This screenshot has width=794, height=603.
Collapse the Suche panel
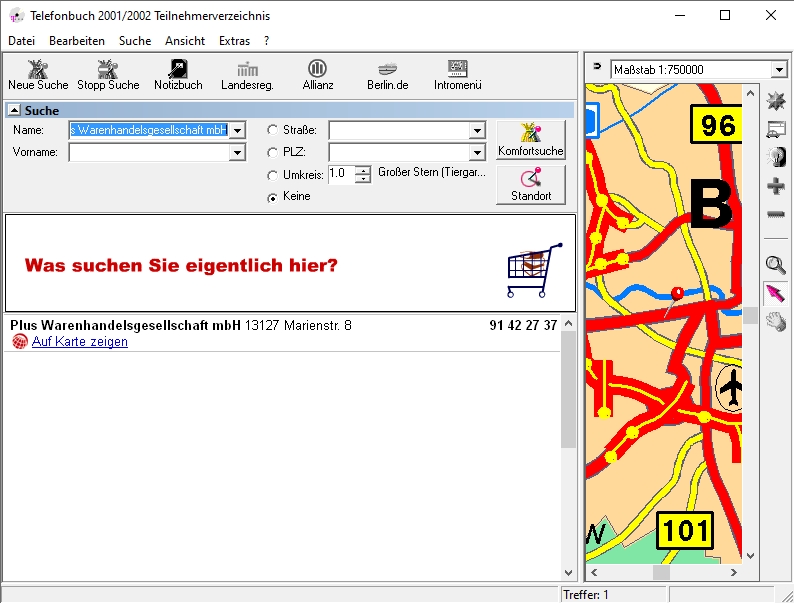tap(14, 111)
